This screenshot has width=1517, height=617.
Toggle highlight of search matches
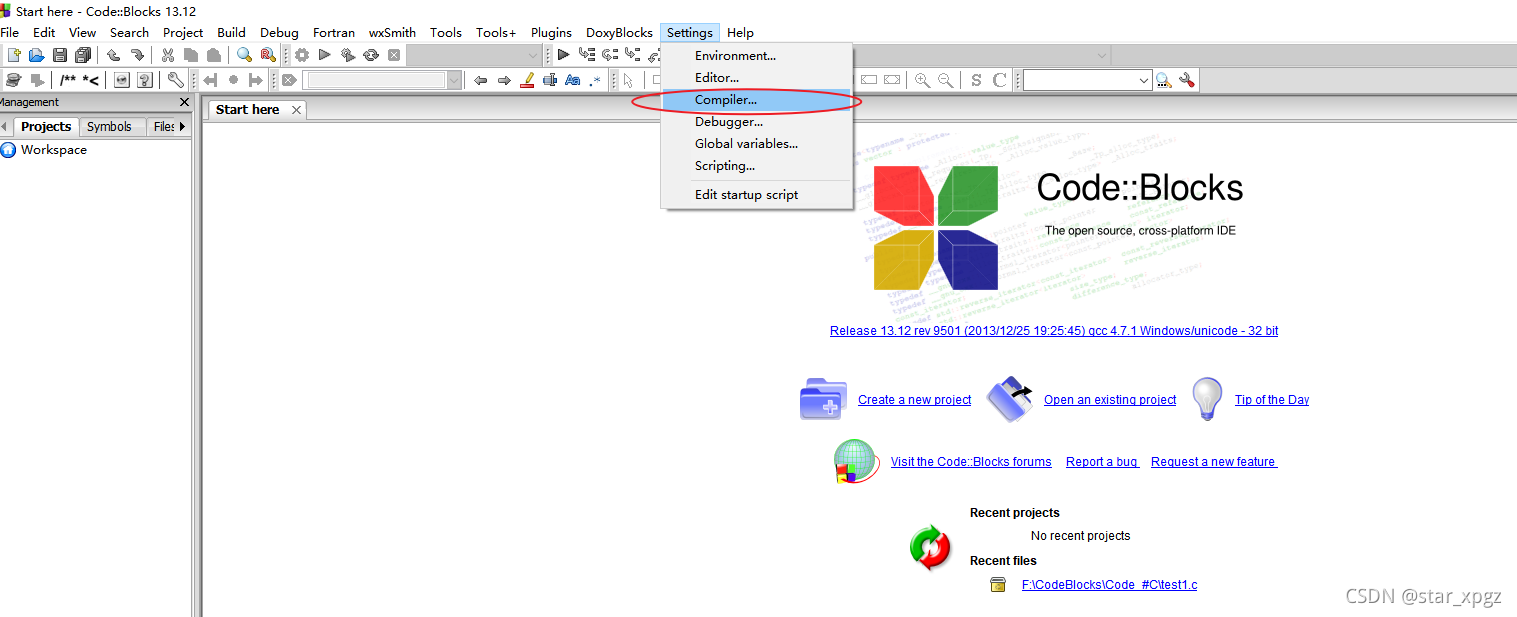(527, 80)
